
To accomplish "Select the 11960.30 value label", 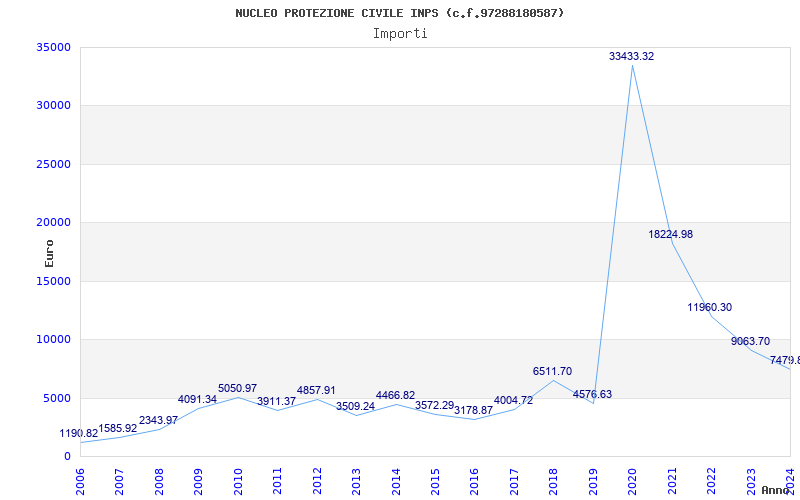I will click(x=709, y=308).
